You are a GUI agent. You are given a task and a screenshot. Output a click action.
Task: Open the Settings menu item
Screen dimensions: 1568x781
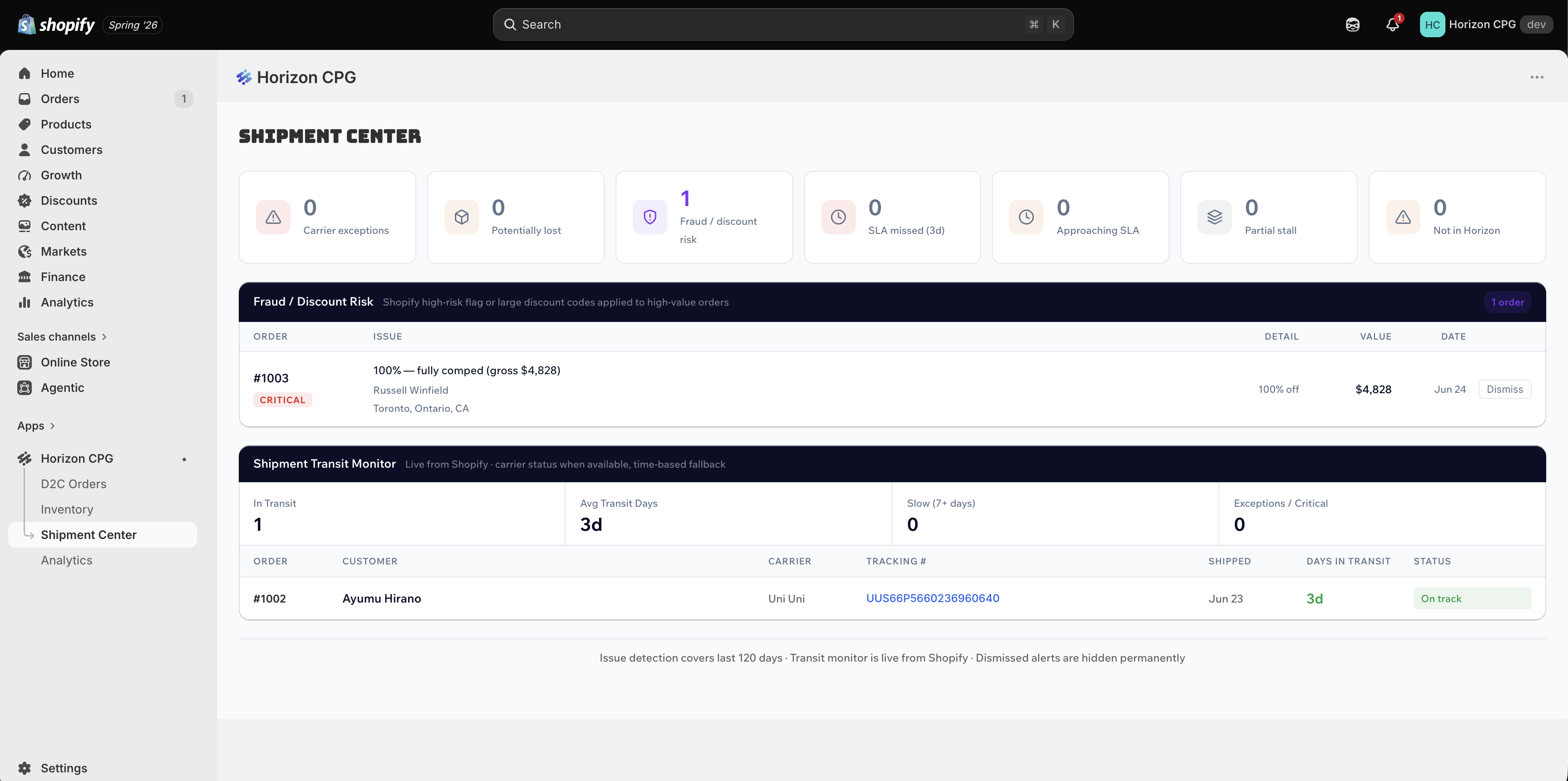102,768
